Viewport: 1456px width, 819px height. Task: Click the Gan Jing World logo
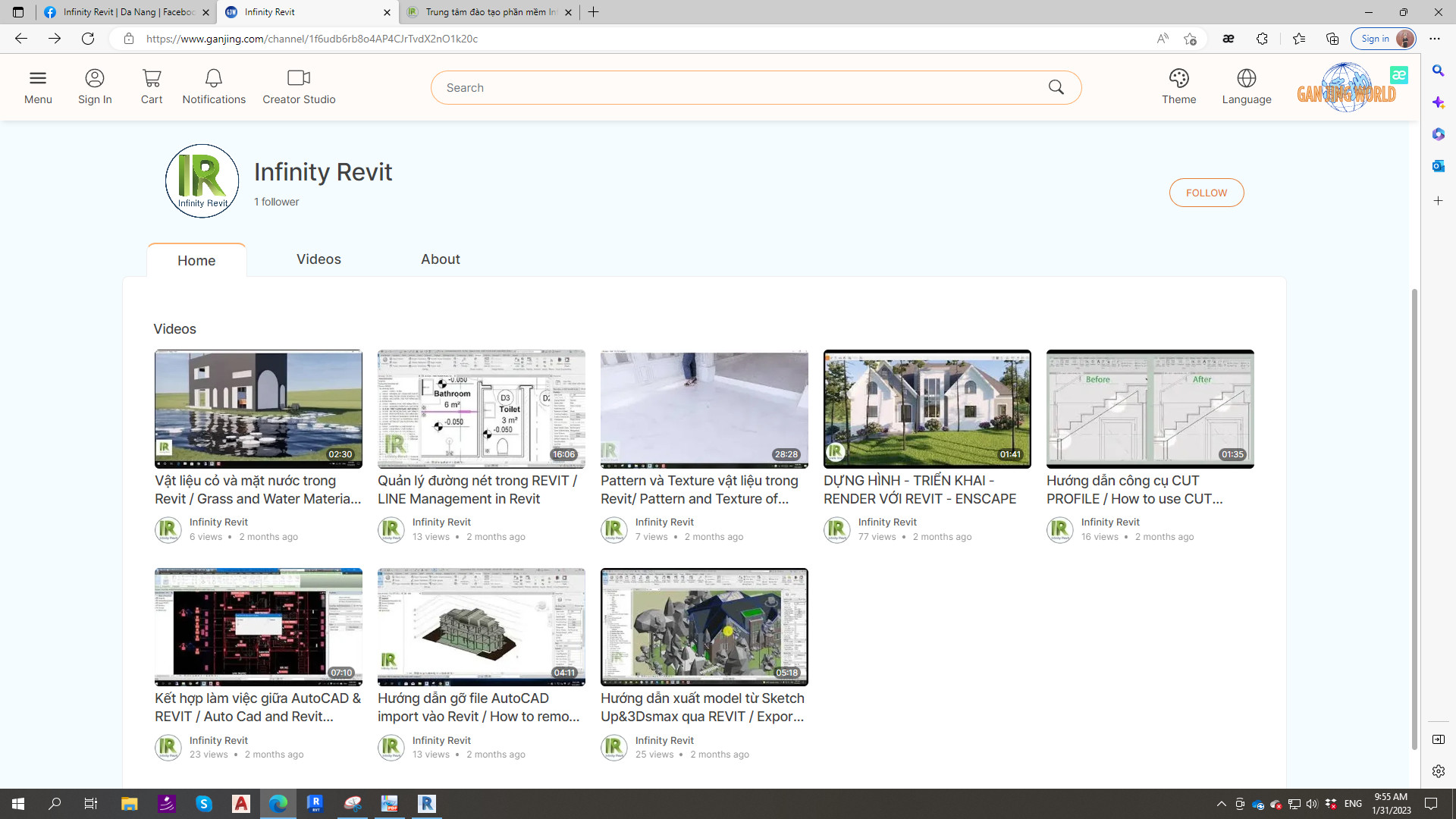click(1346, 89)
